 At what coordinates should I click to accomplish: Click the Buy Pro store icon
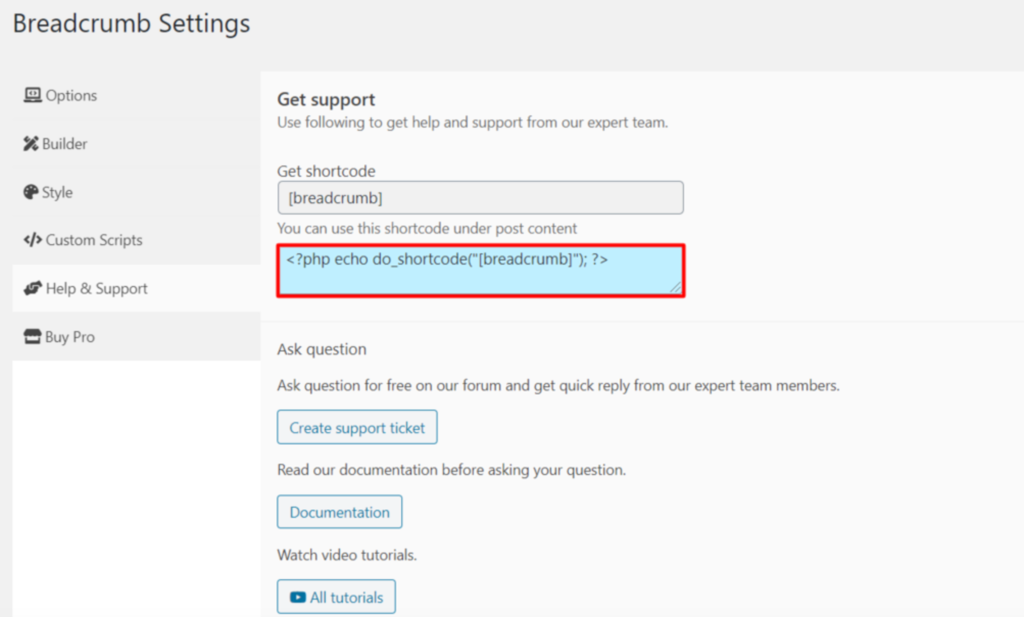pos(33,337)
